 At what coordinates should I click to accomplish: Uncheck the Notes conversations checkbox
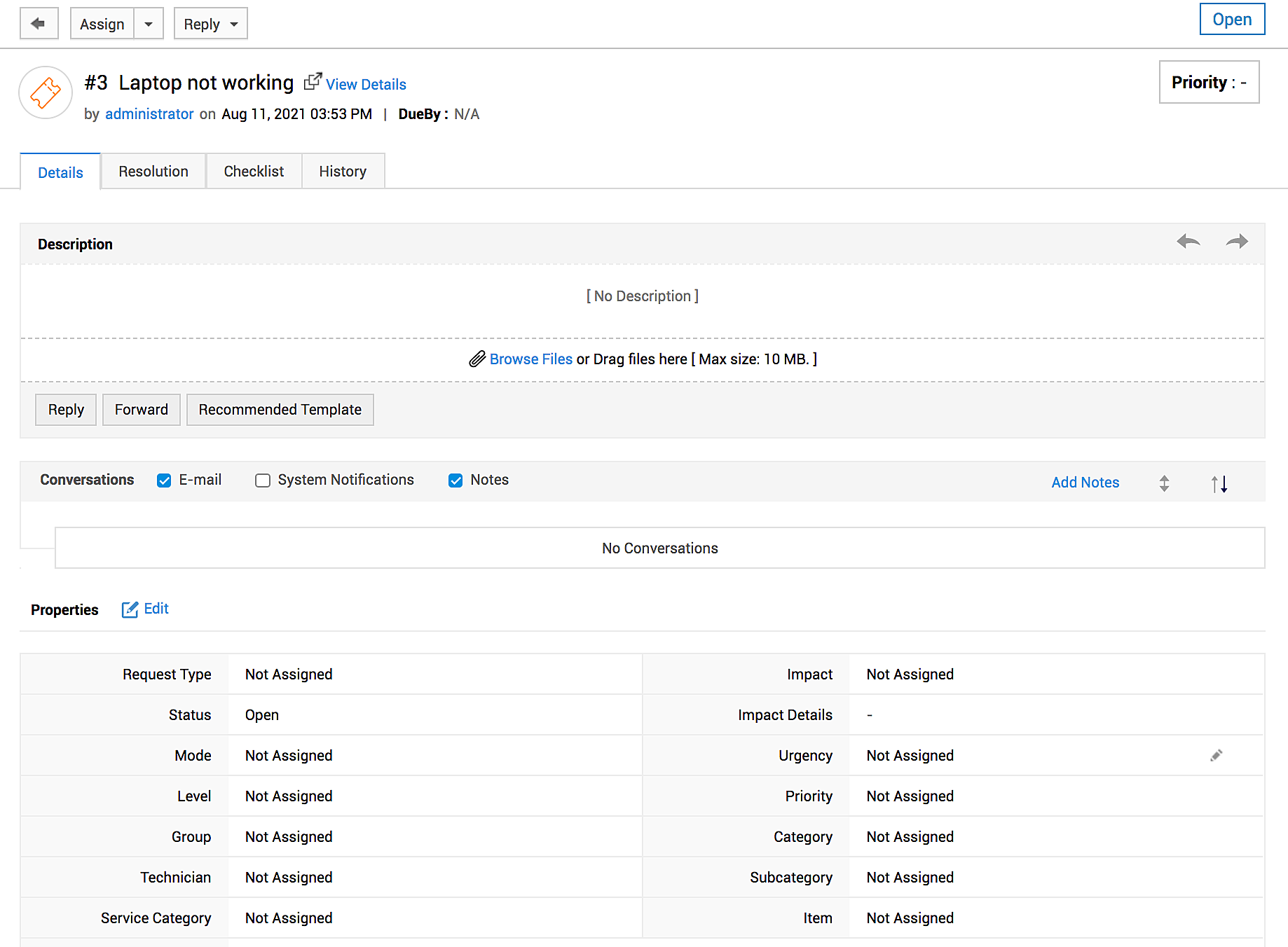pos(455,481)
